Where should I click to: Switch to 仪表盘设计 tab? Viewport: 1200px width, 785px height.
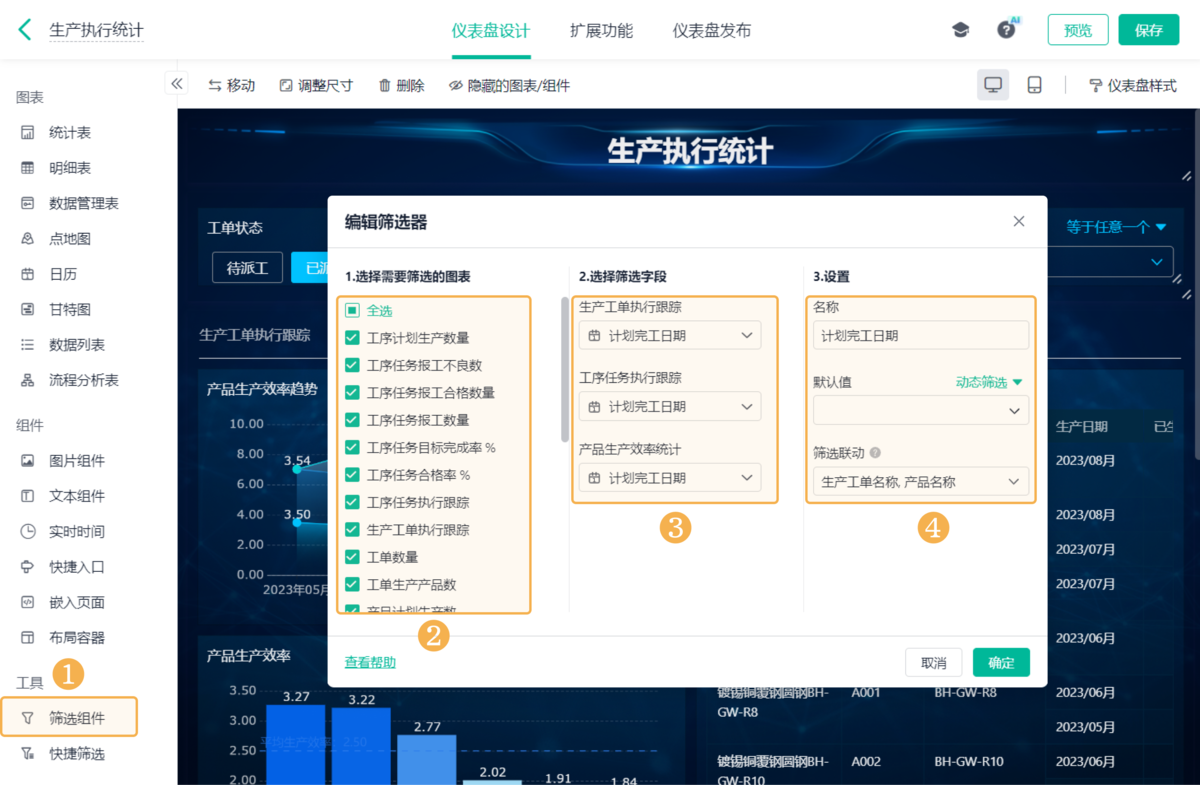(490, 31)
